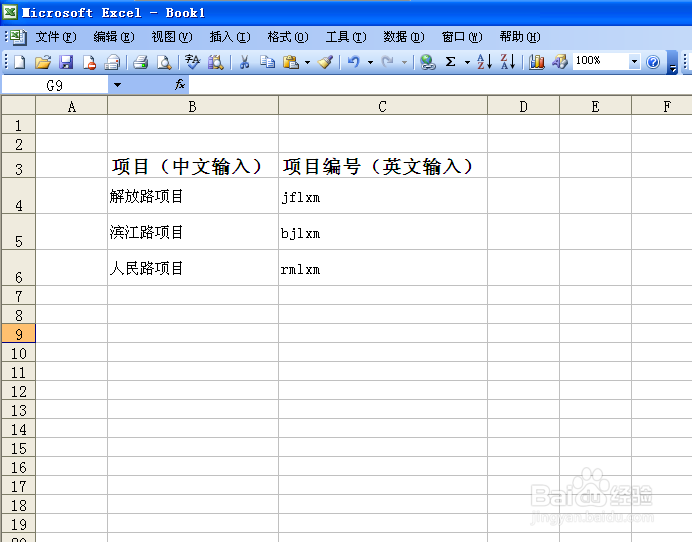Open the Name Box dropdown arrow
This screenshot has height=542, width=692.
pos(117,85)
